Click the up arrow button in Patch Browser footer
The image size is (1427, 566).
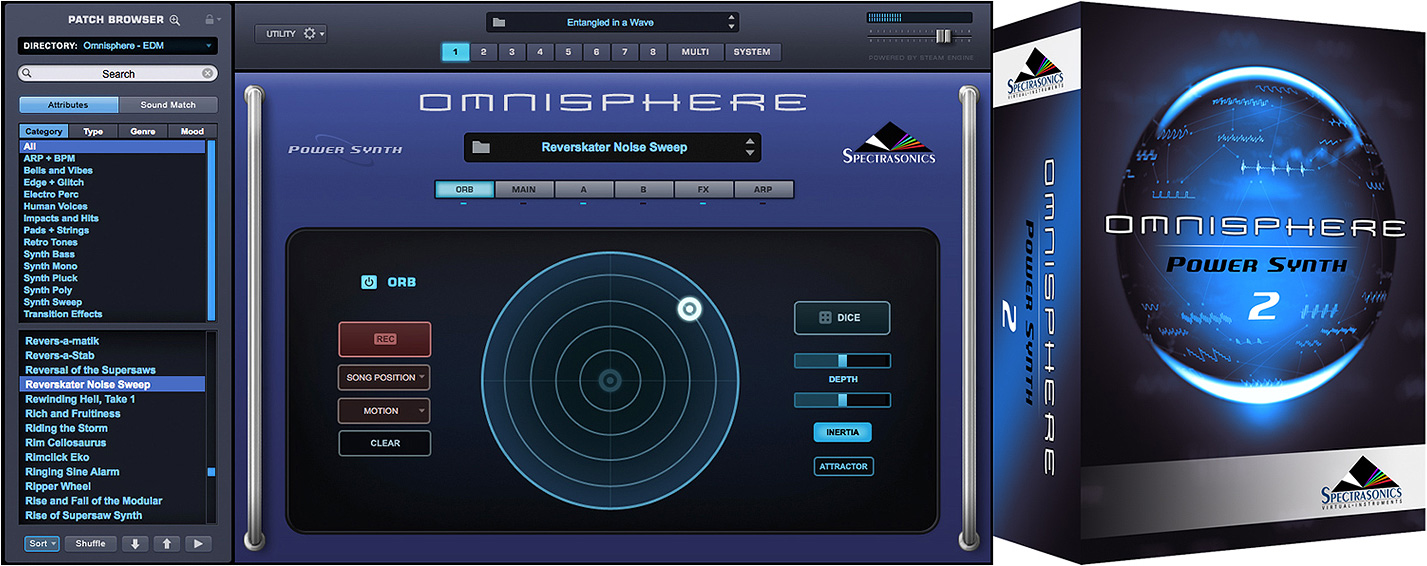tap(166, 544)
